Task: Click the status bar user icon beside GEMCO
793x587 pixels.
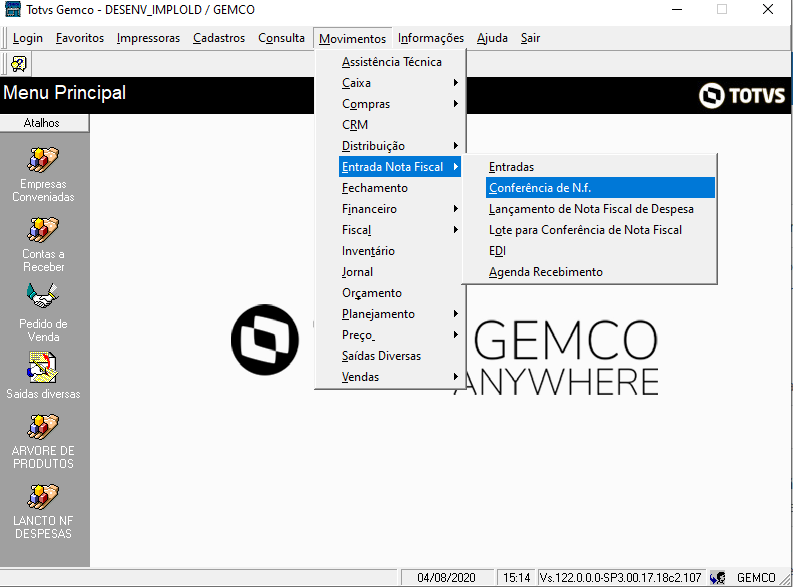Action: [718, 577]
